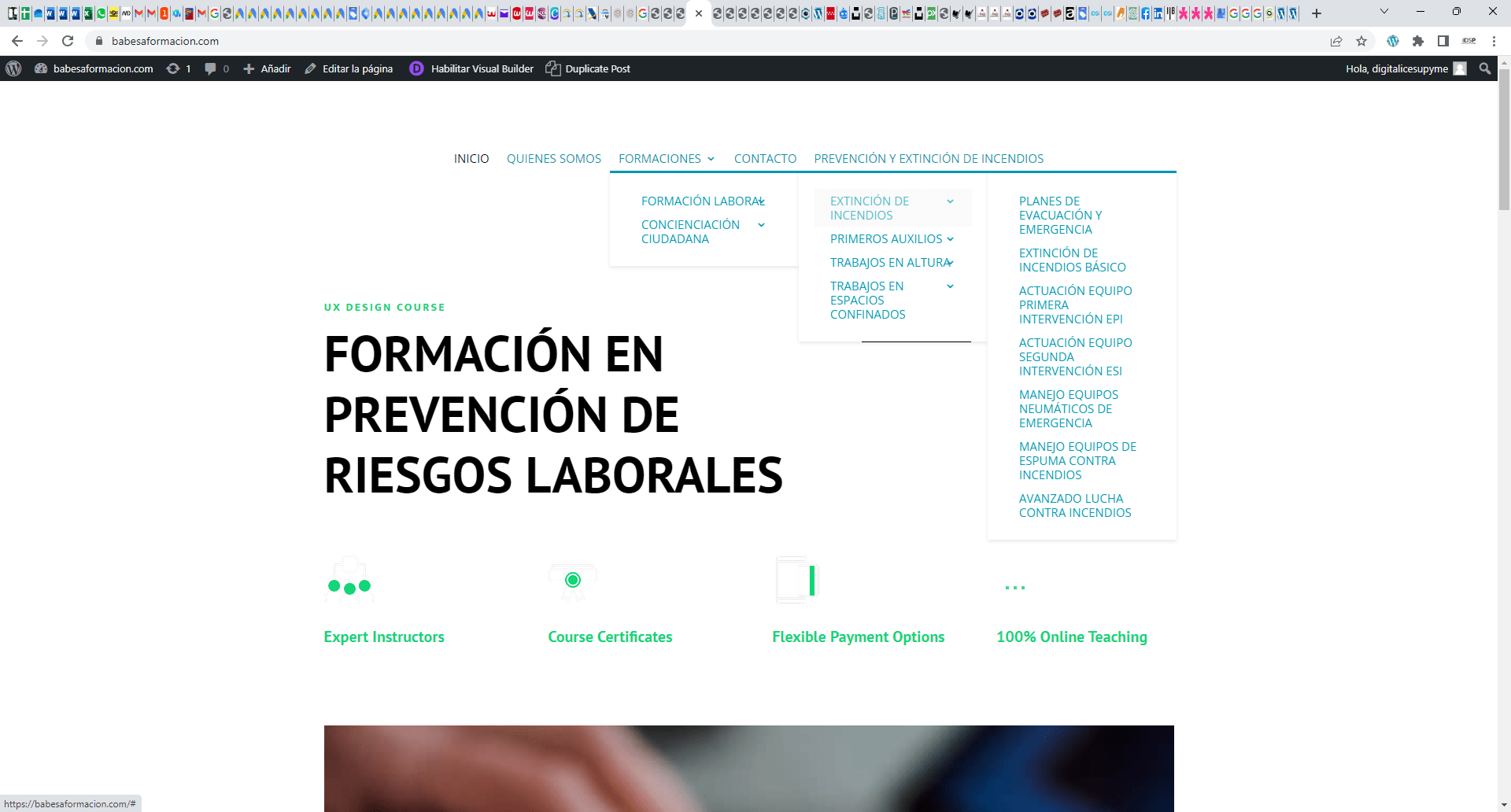Click the vertical page scrollbar thumb
Screen dimensions: 1511x812
pos(1504,140)
